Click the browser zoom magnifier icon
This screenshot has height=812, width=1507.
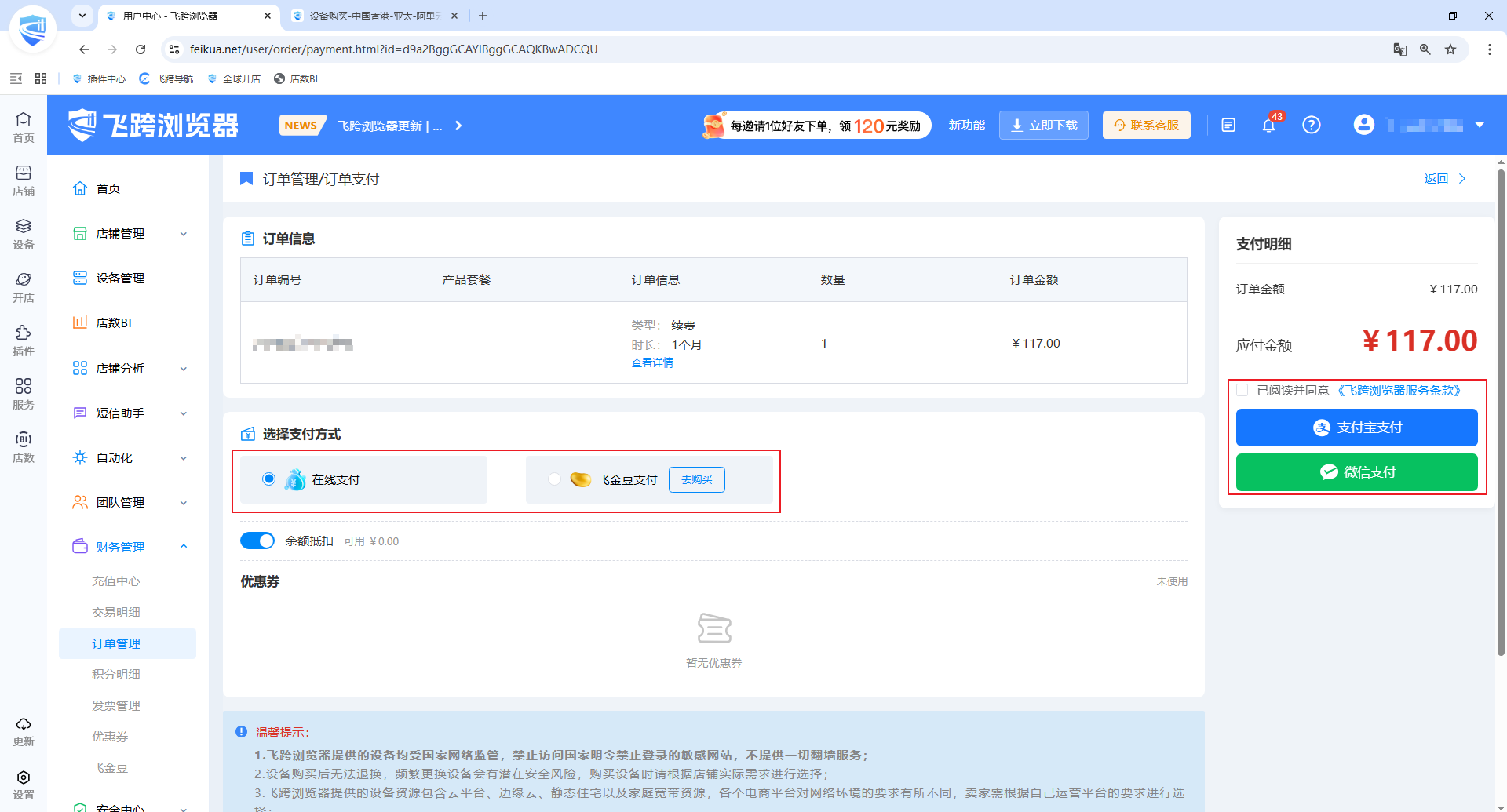click(x=1425, y=49)
